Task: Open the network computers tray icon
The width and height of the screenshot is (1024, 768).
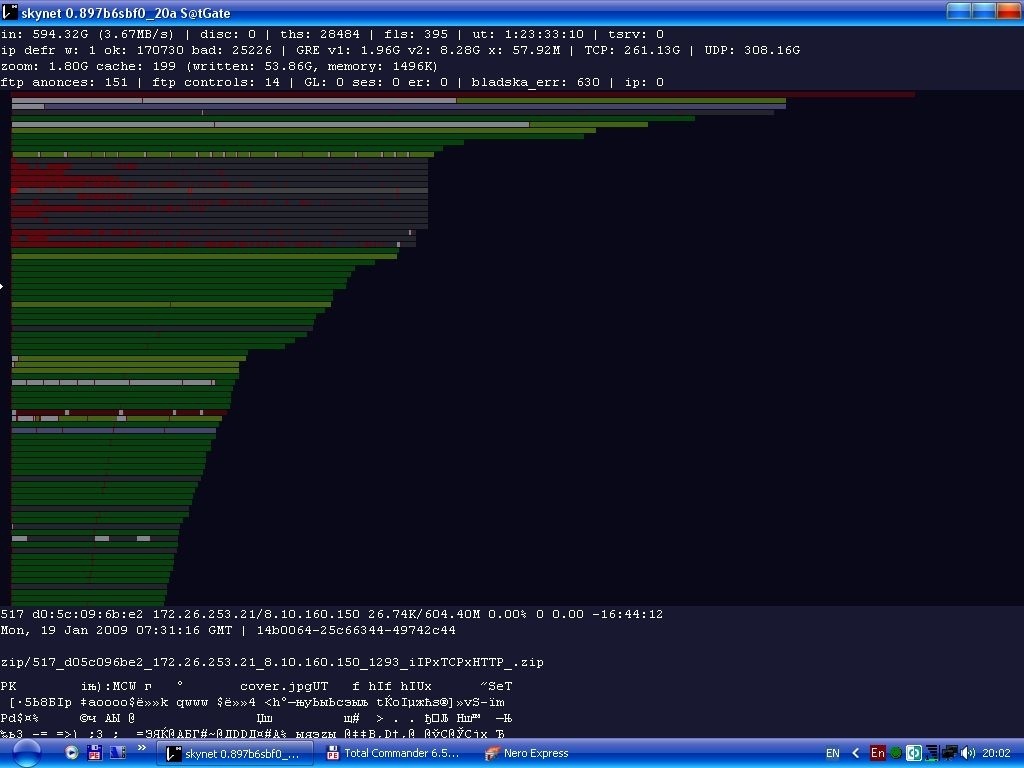Action: tap(948, 753)
